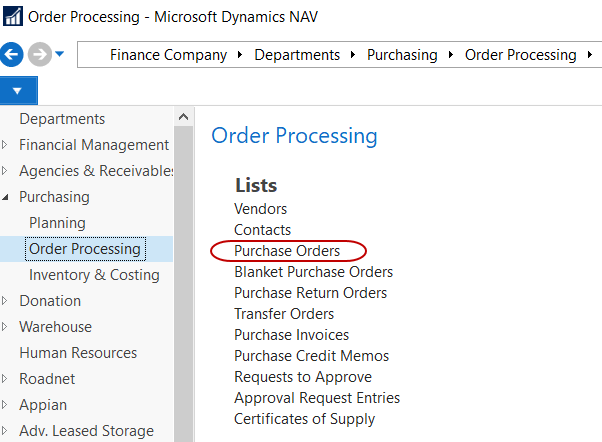Open the Purchase Orders list
602x442 pixels.
coord(287,251)
